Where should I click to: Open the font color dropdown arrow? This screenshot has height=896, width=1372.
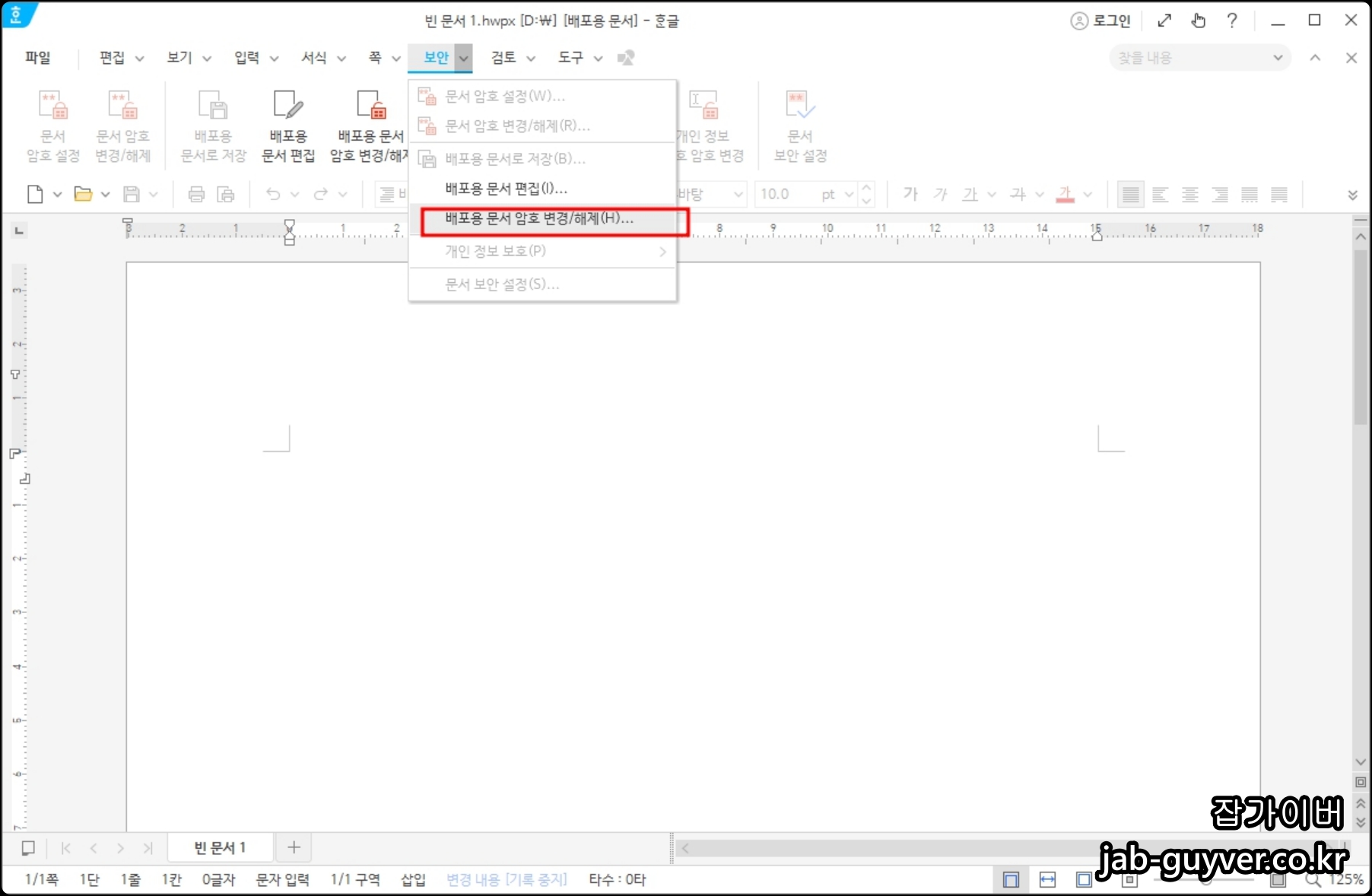1088,195
